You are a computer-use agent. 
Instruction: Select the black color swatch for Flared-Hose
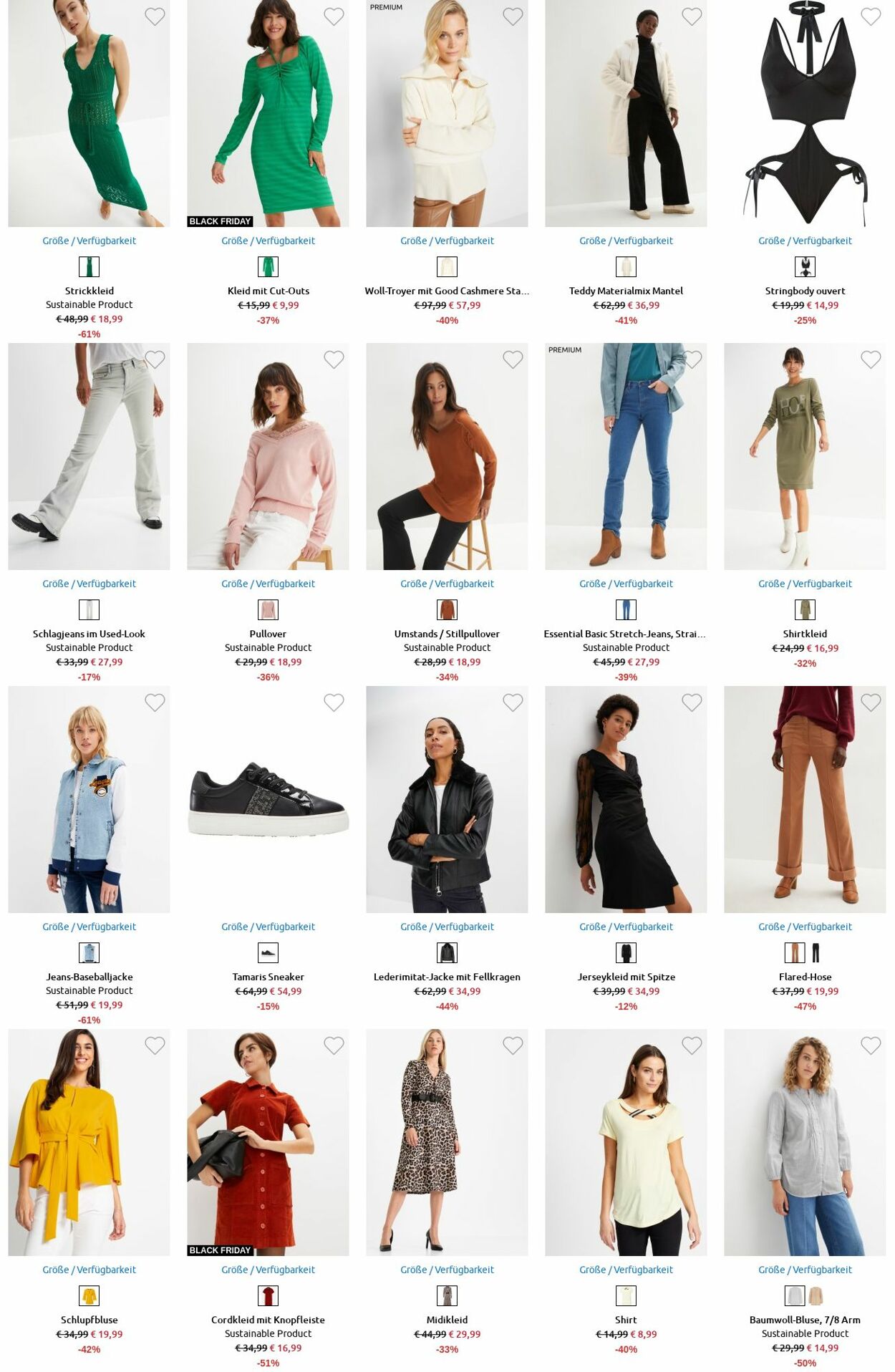[x=816, y=952]
